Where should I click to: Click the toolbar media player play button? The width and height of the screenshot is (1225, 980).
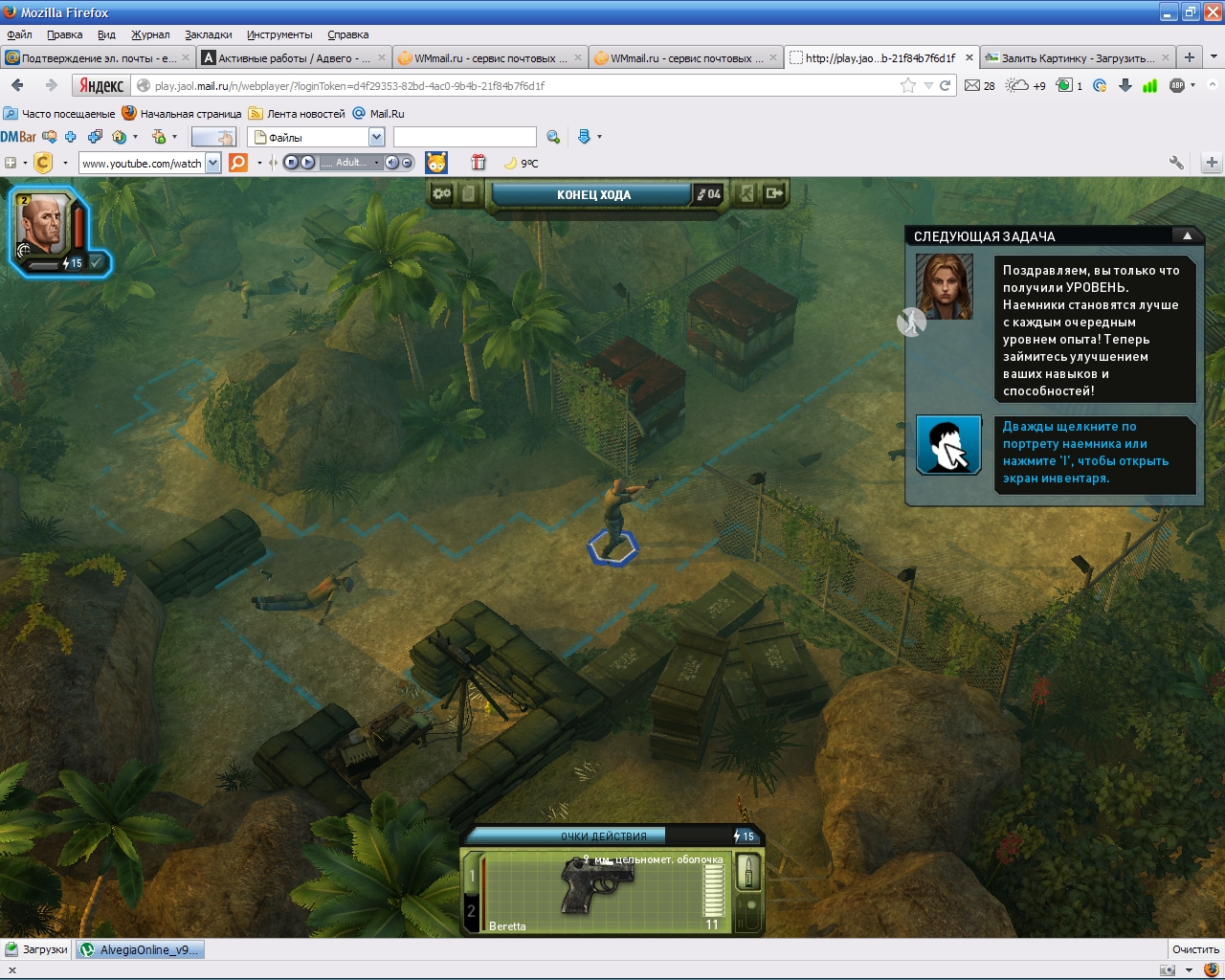[307, 163]
